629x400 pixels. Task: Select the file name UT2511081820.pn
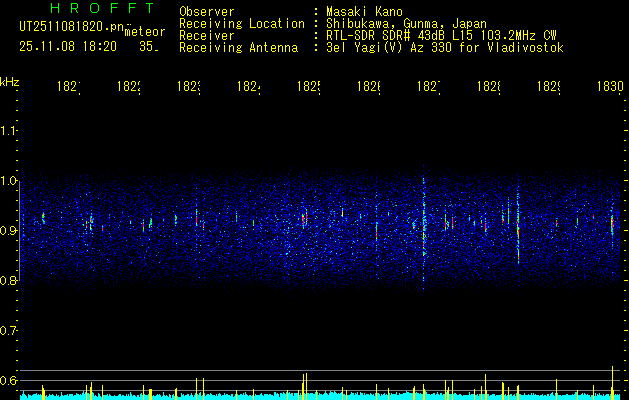72,27
